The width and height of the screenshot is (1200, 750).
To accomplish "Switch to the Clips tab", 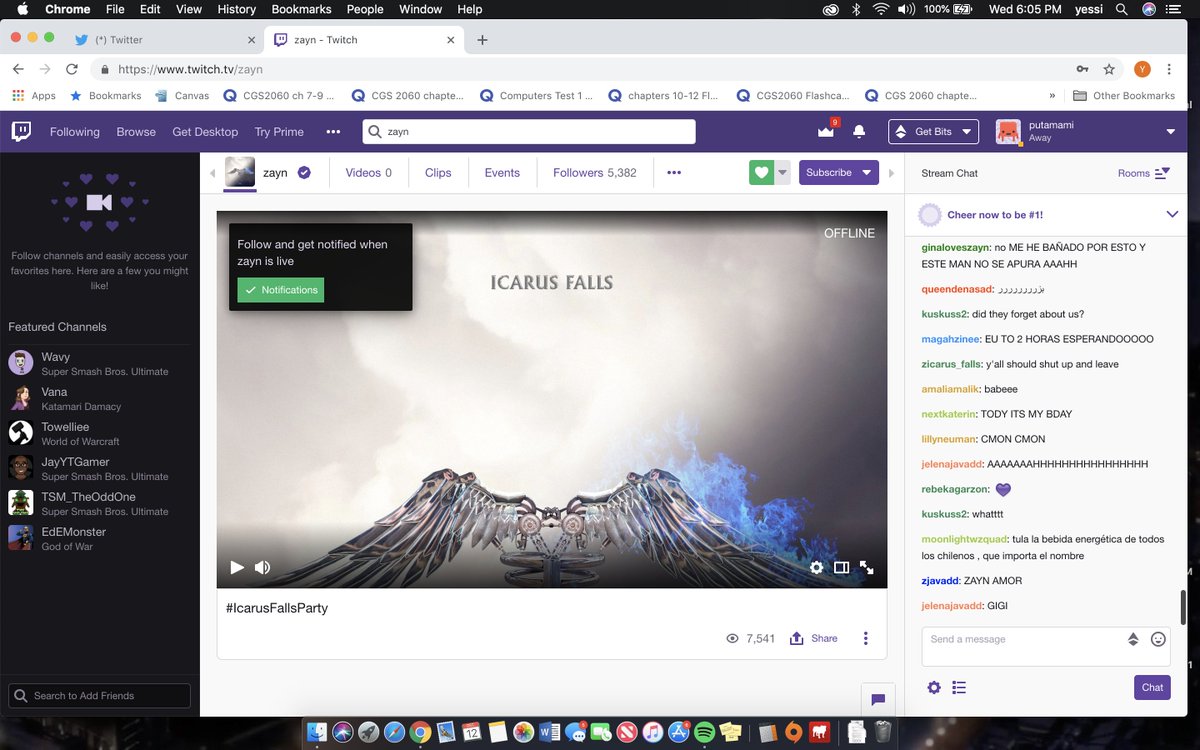I will (x=438, y=172).
